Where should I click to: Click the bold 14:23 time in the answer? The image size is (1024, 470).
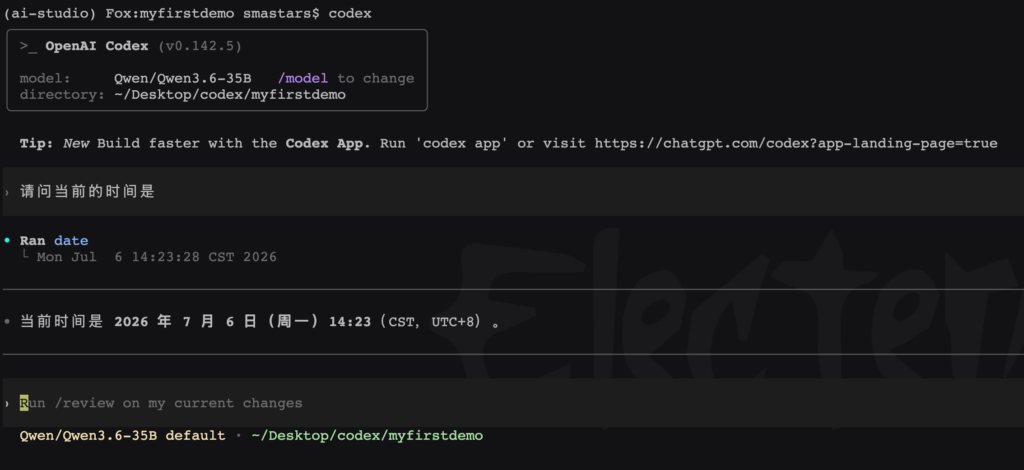coord(350,322)
